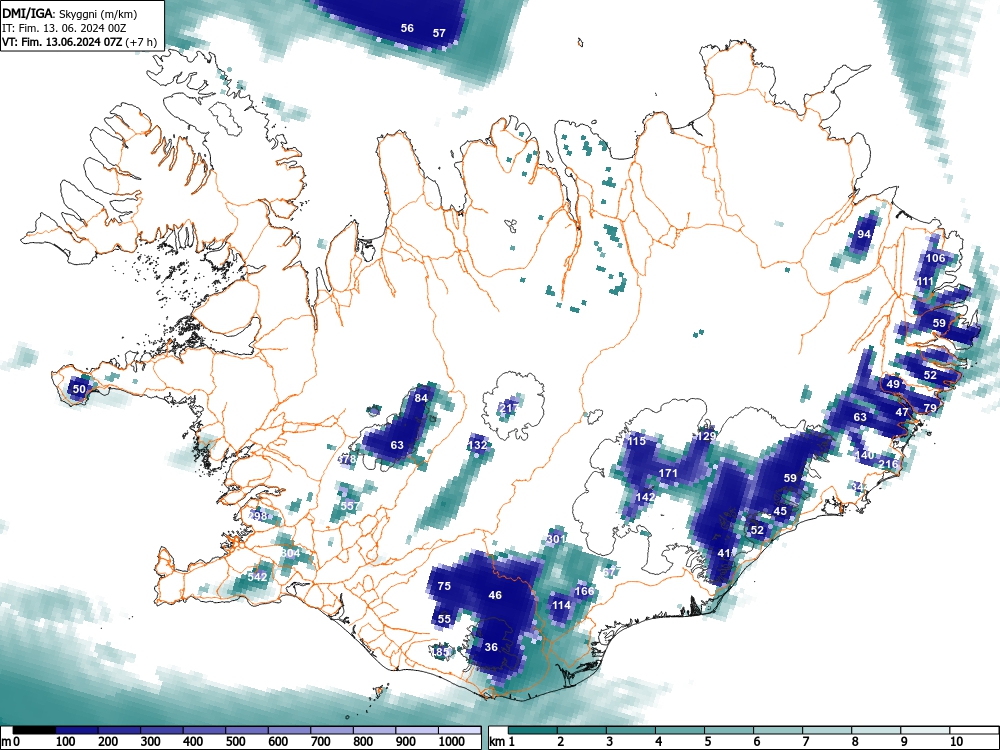This screenshot has height=750, width=1000.
Task: Click the visibility value 115
Action: point(636,441)
